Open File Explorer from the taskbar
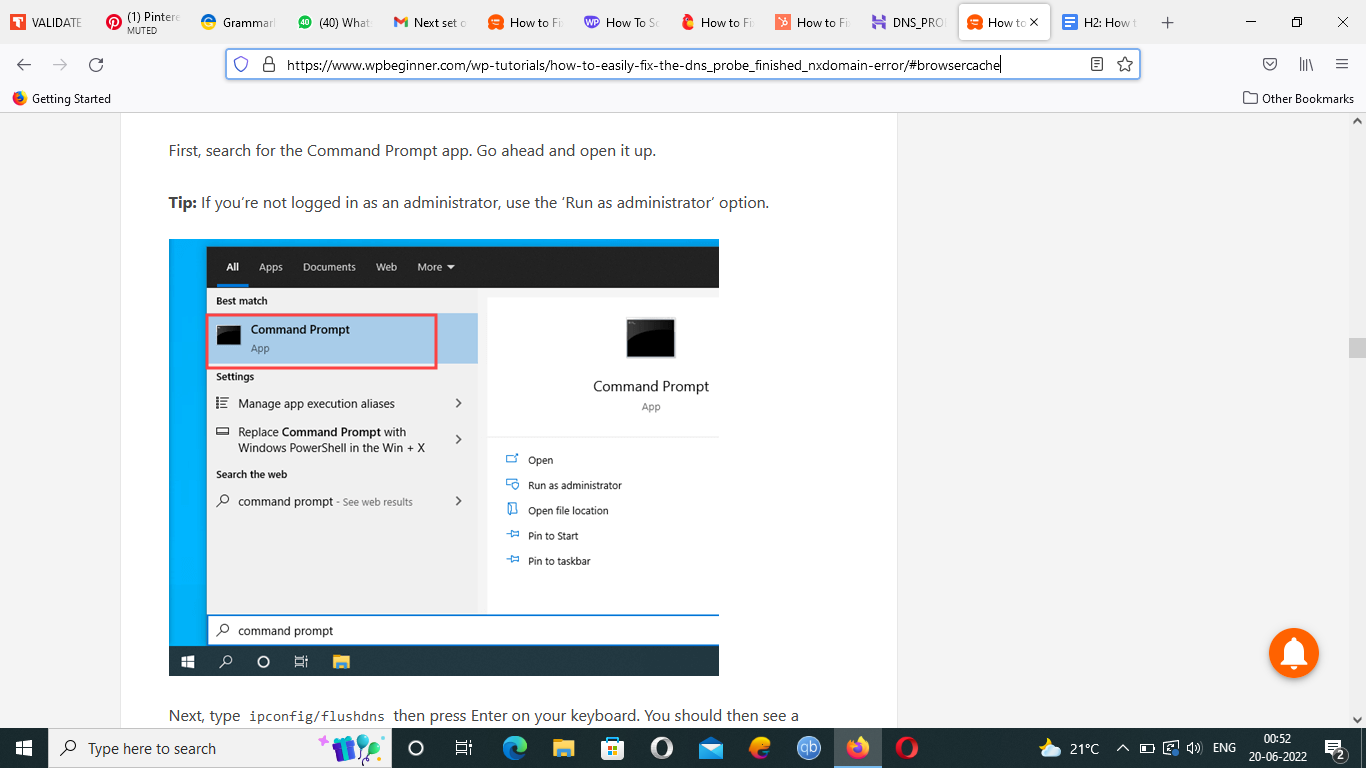The image size is (1366, 768). click(x=563, y=748)
